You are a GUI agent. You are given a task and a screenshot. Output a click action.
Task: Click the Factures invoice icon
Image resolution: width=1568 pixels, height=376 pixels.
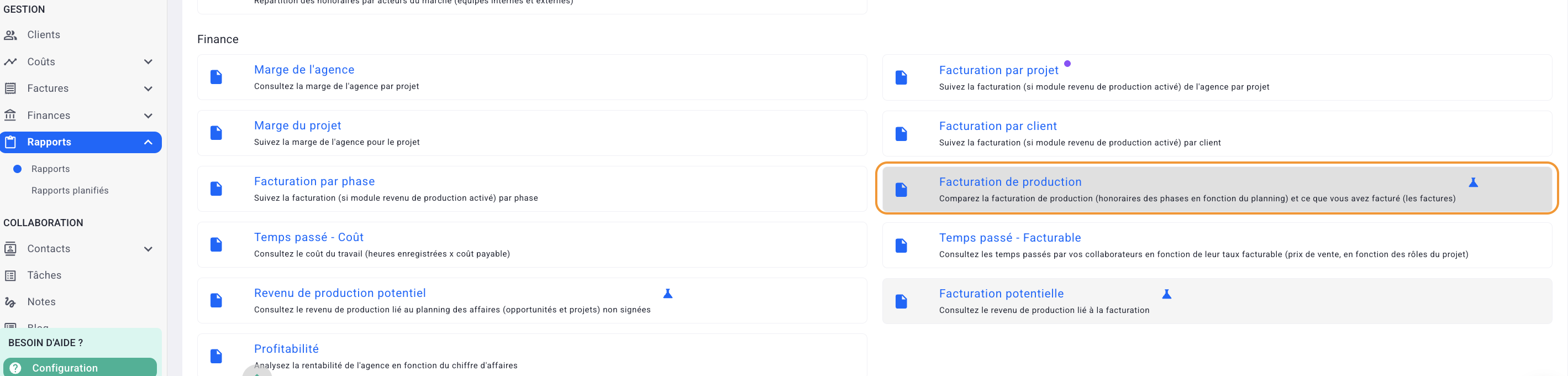coord(10,88)
